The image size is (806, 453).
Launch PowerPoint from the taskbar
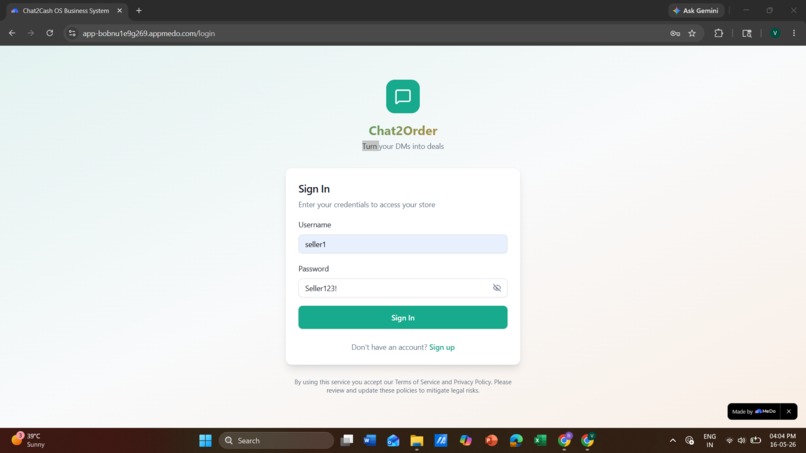point(491,441)
